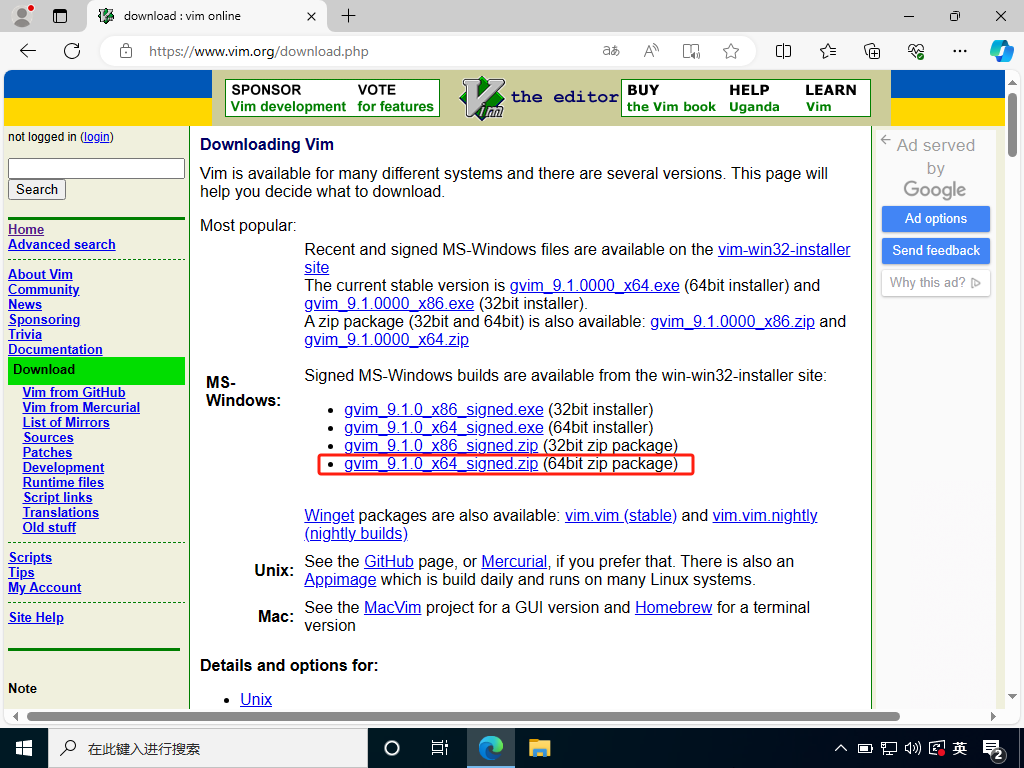Image resolution: width=1024 pixels, height=768 pixels.
Task: Click the site search text box
Action: click(x=96, y=168)
